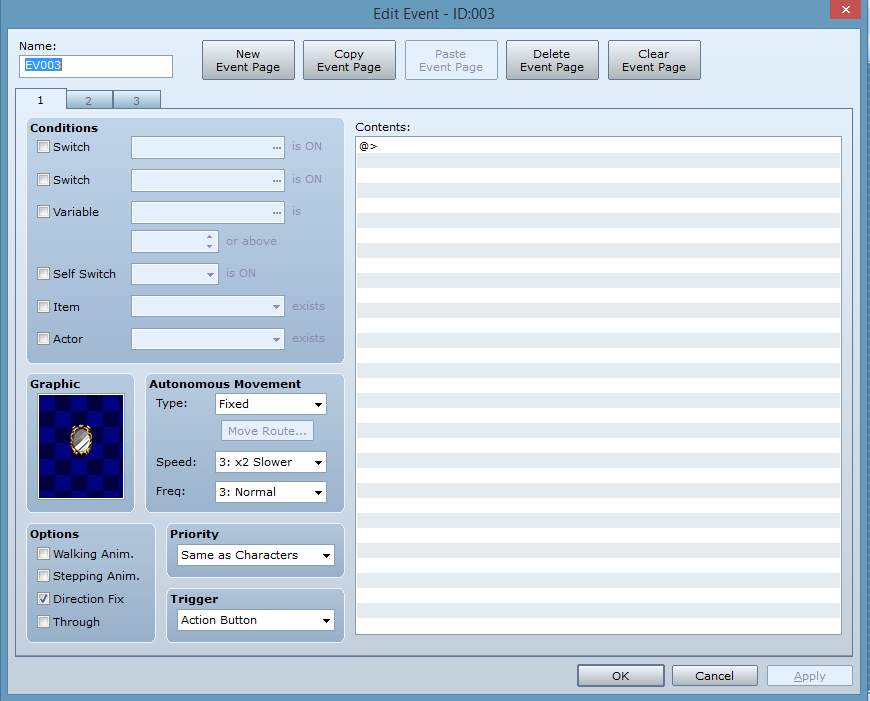The height and width of the screenshot is (701, 870).
Task: Click the event Name text field
Action: (x=96, y=66)
